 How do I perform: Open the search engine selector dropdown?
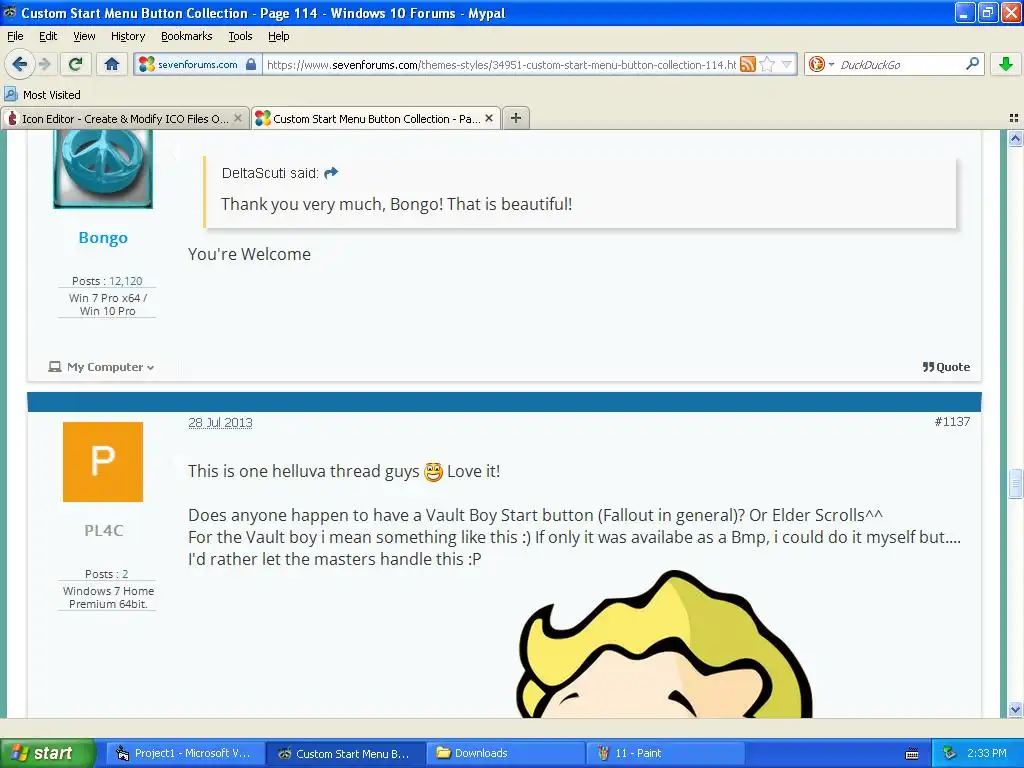point(822,64)
